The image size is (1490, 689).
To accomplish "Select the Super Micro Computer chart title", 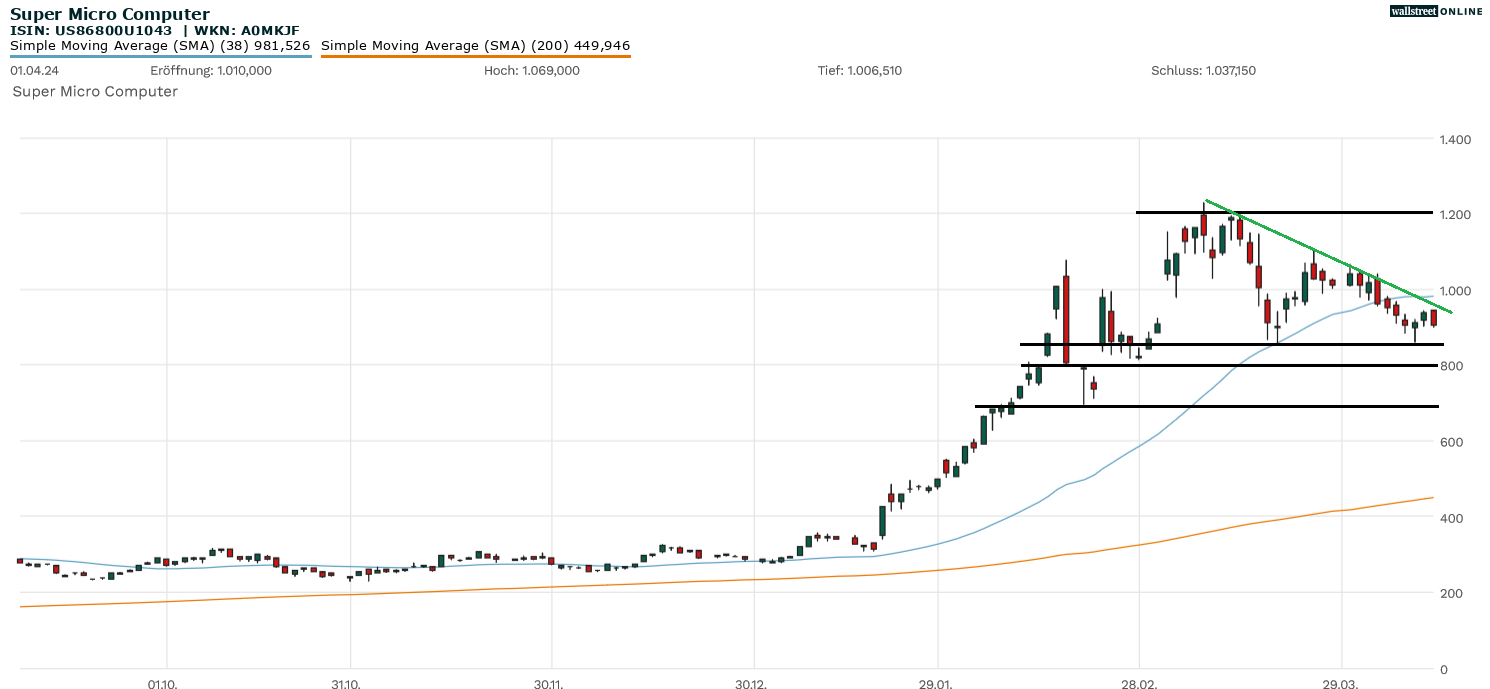I will (110, 14).
